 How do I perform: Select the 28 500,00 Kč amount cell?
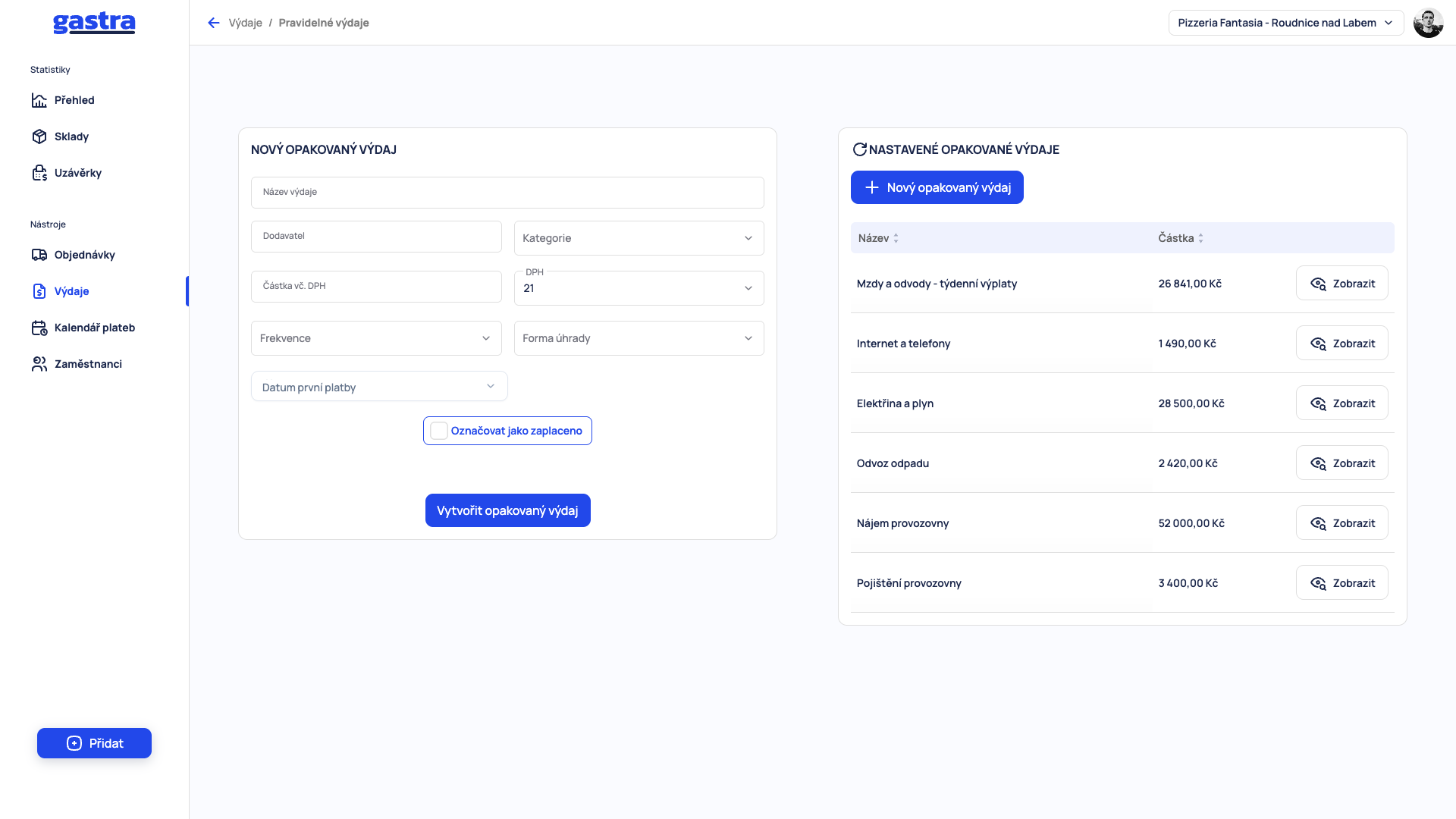point(1191,403)
